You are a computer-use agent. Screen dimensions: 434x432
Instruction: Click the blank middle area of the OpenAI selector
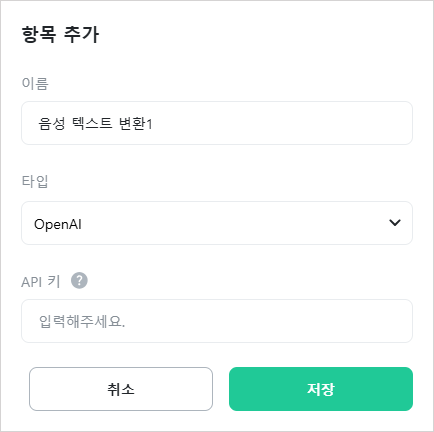[x=233, y=223]
